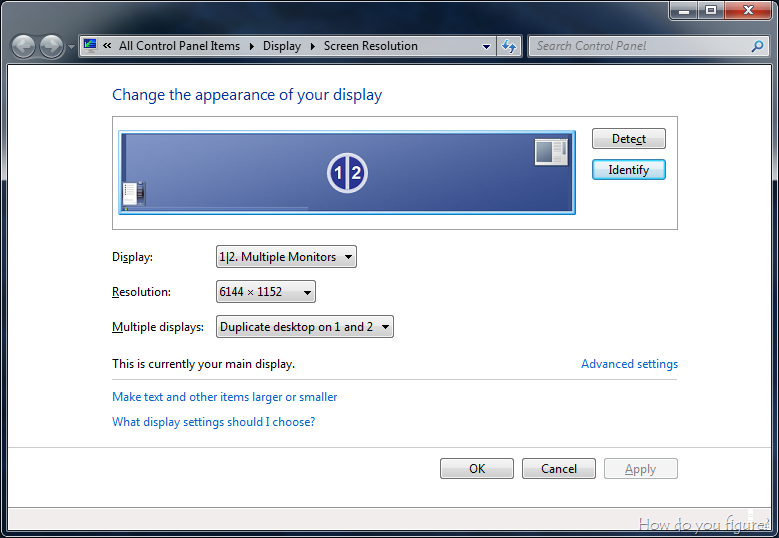Open Make text and other items larger link
The height and width of the screenshot is (538, 779).
pos(224,397)
